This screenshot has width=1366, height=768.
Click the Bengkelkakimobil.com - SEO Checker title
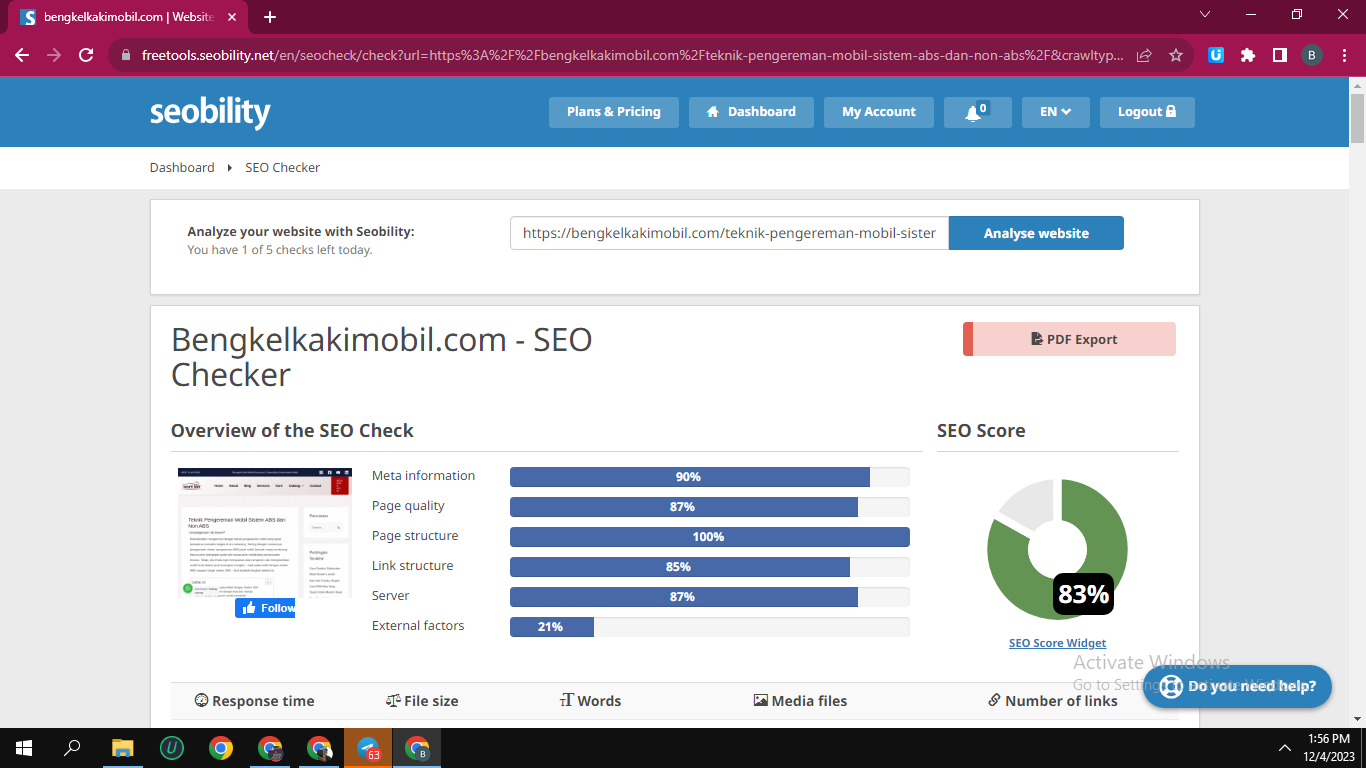click(x=381, y=357)
